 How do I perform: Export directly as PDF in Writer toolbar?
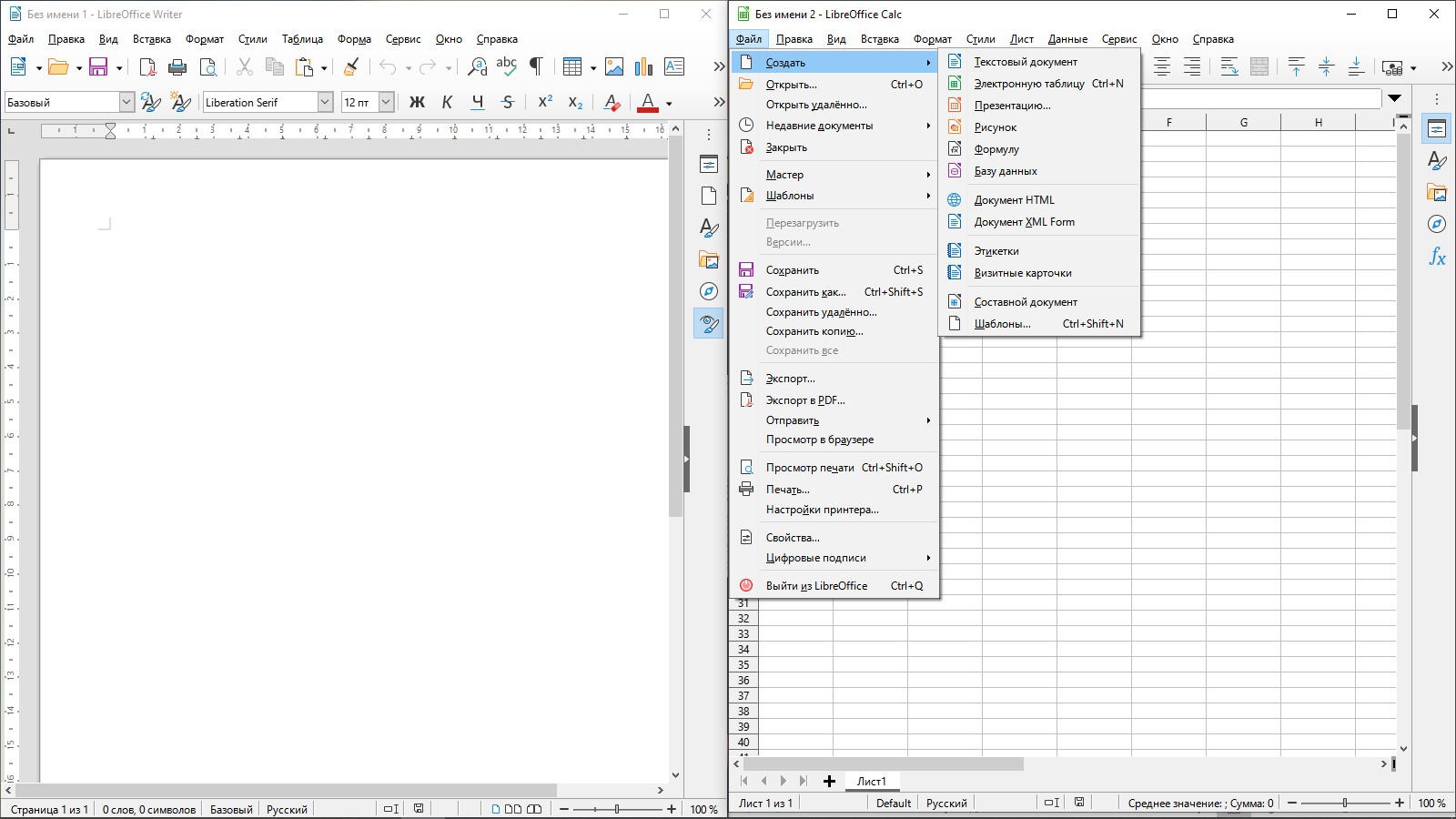[147, 66]
